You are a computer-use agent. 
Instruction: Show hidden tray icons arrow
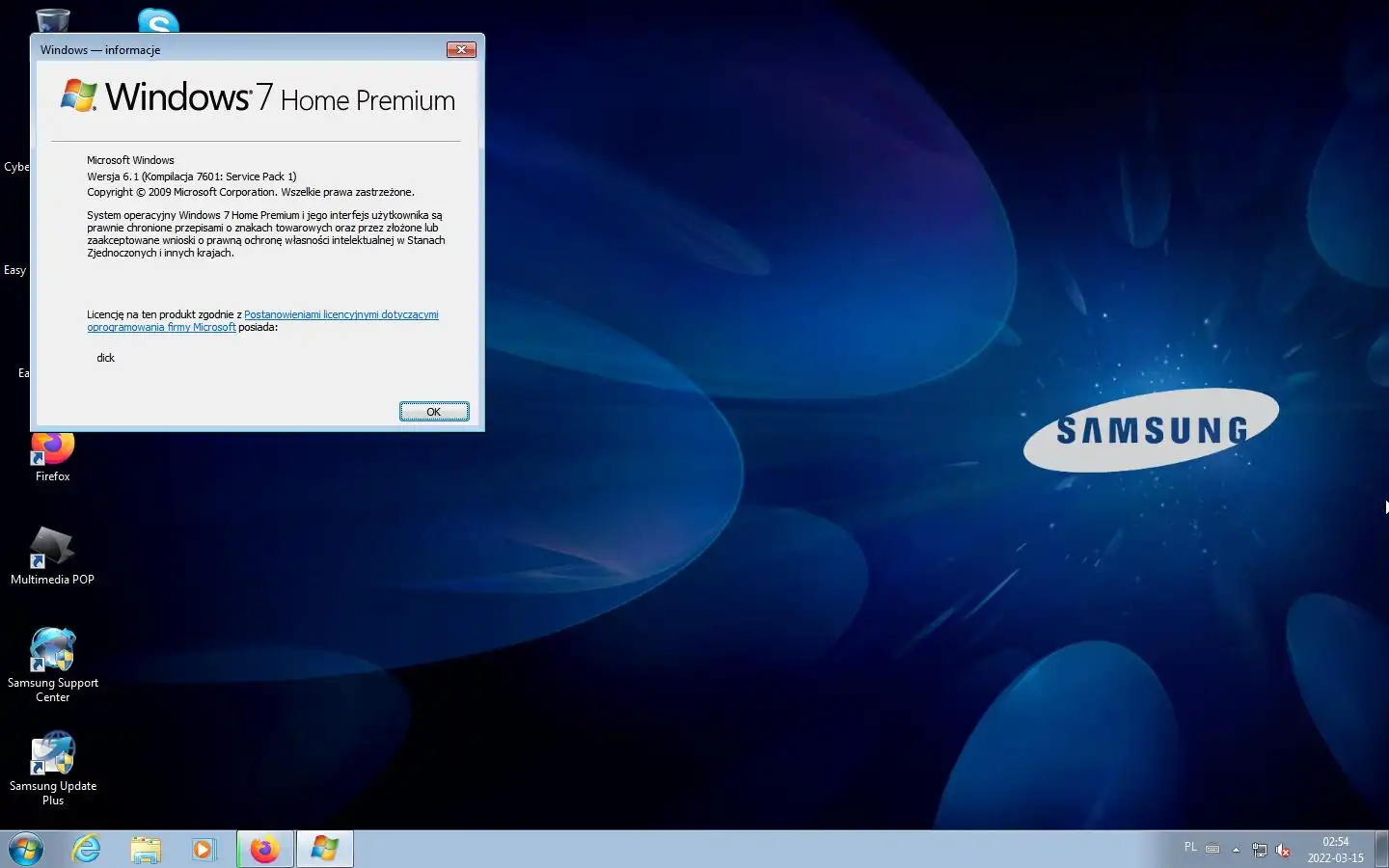coord(1236,850)
